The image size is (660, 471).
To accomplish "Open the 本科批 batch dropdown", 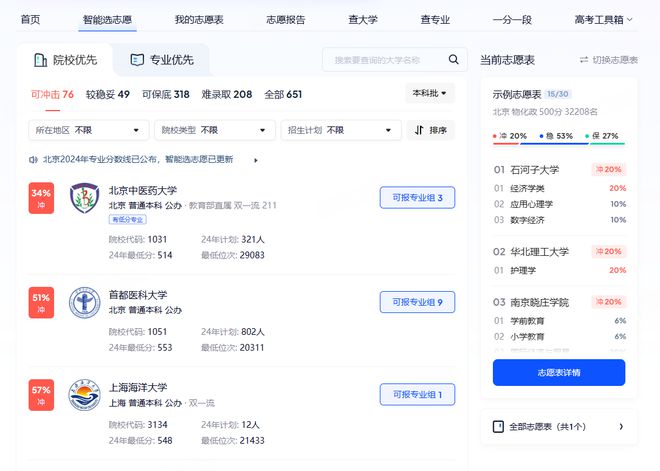I will 430,93.
